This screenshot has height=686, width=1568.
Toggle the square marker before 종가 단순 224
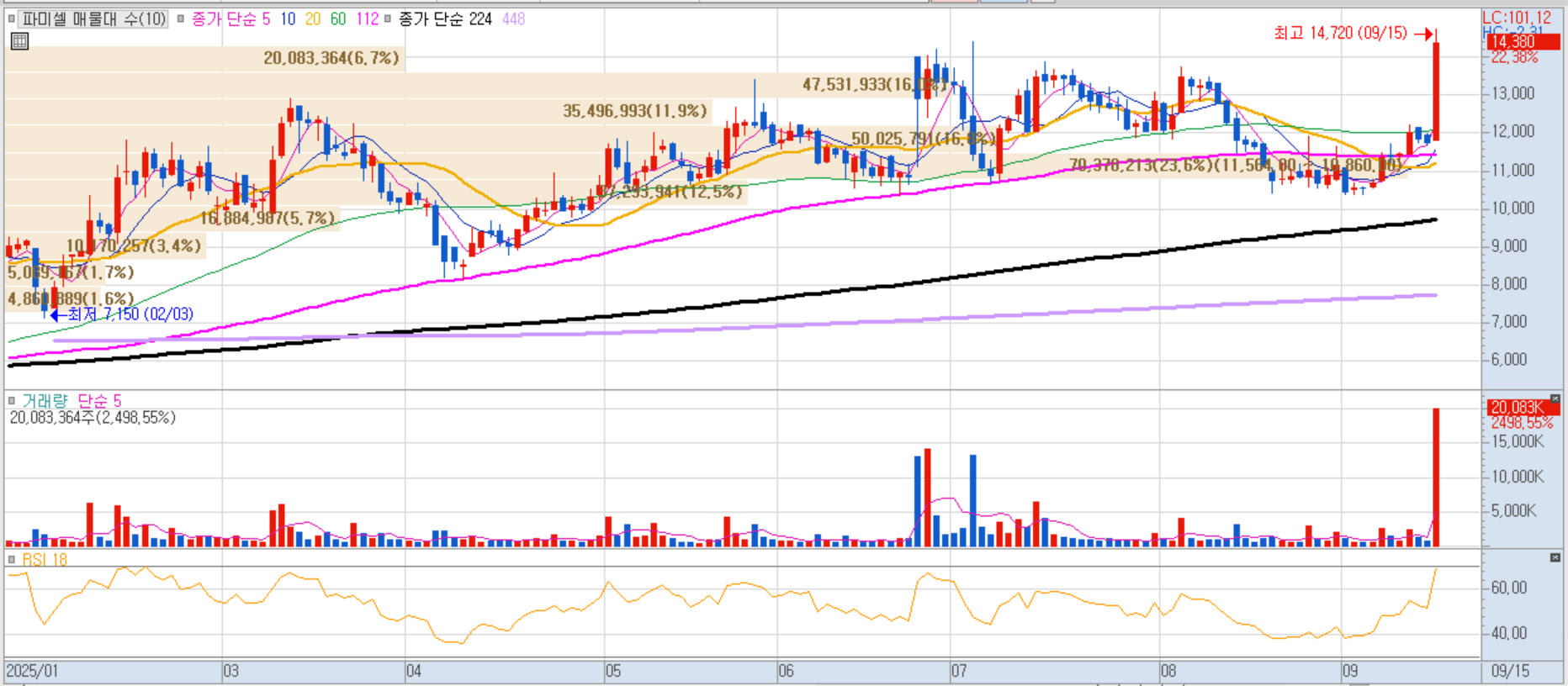tap(388, 18)
